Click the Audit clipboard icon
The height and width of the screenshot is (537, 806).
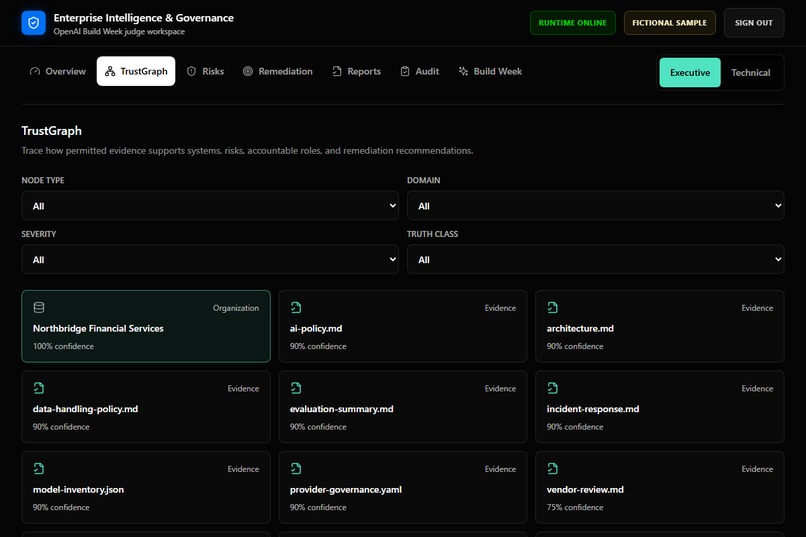[405, 71]
